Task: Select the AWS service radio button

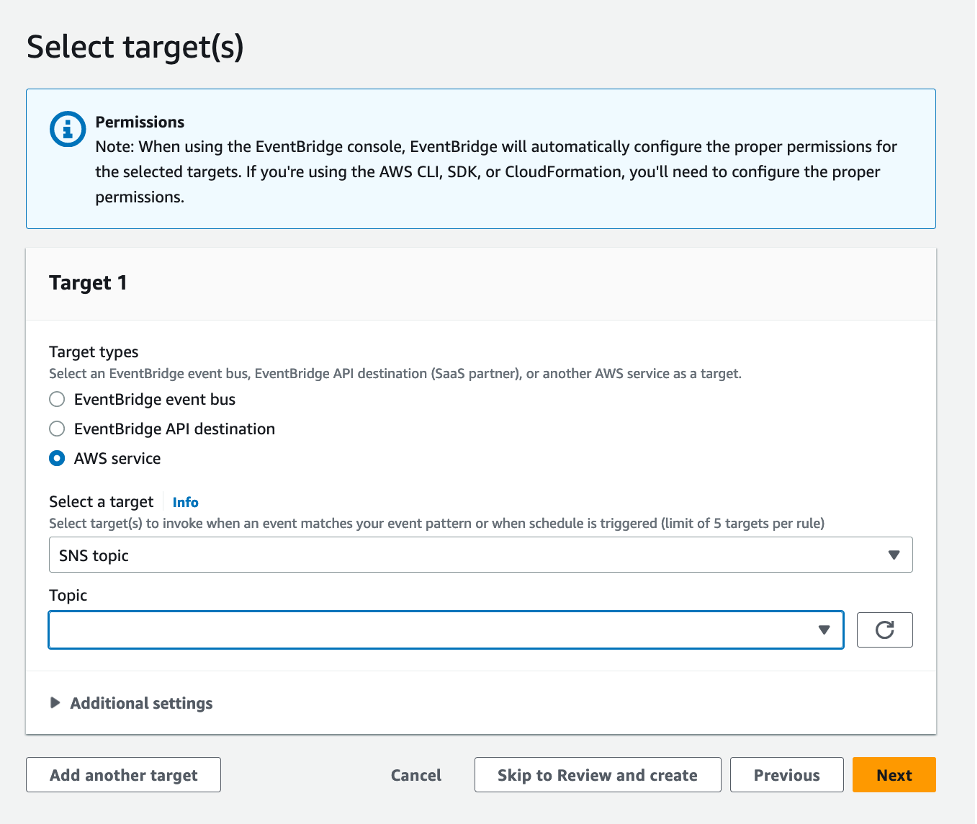Action: (x=57, y=458)
